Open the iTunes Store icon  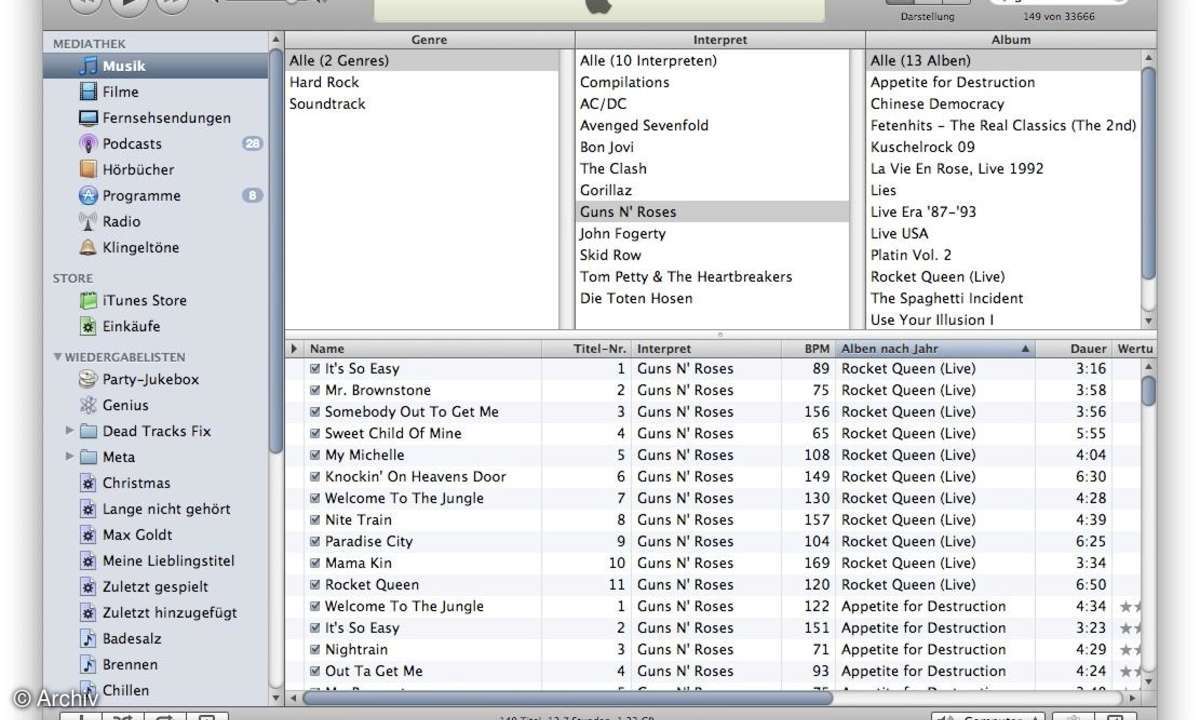point(88,300)
